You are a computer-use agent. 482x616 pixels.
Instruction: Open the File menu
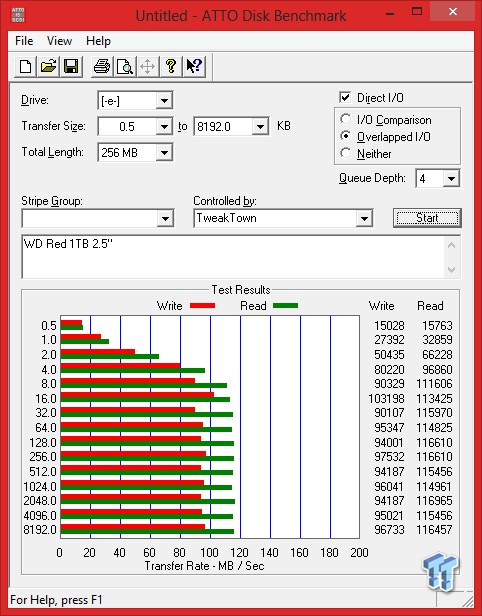(24, 41)
